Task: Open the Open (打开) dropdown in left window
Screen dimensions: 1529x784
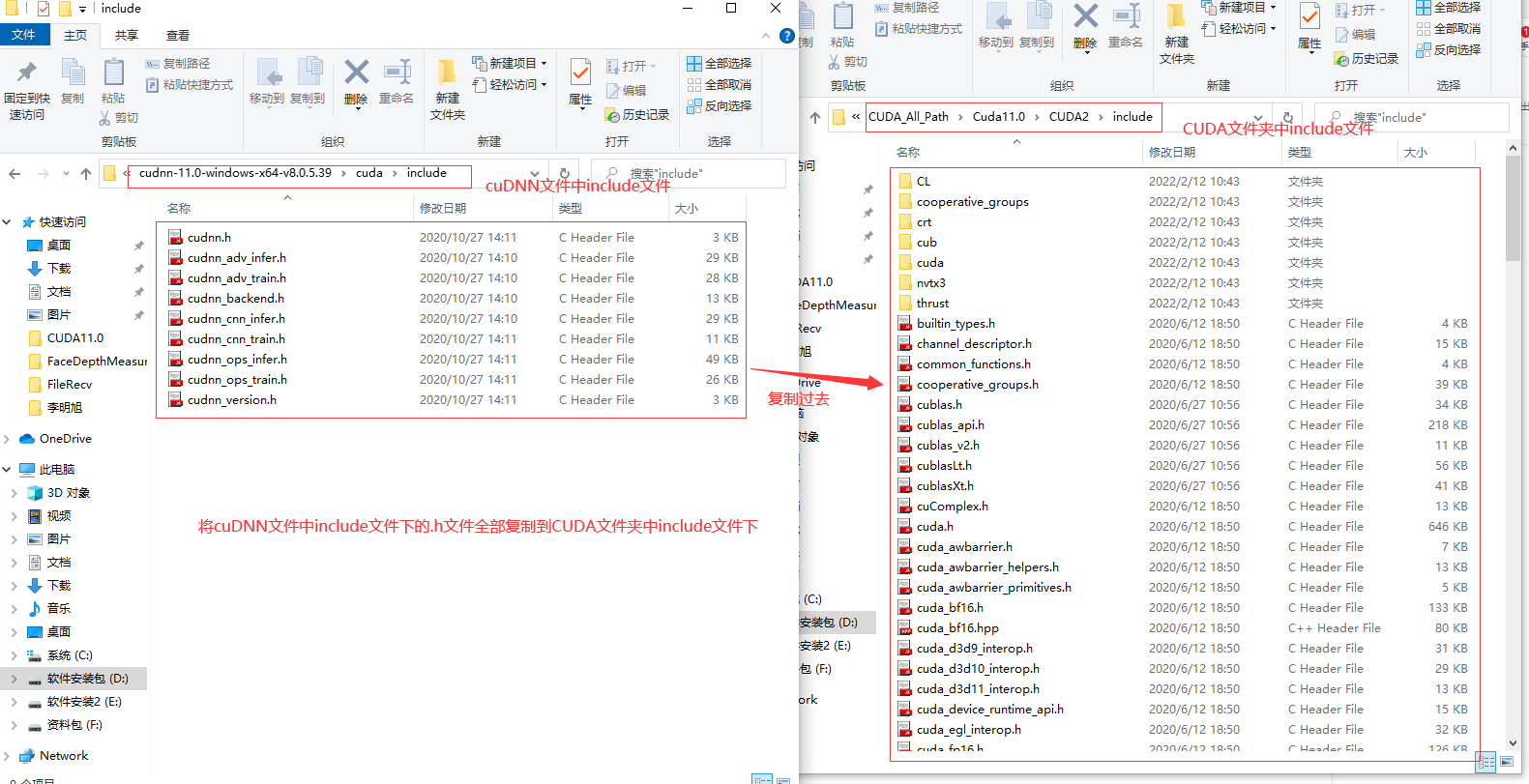Action: point(632,66)
